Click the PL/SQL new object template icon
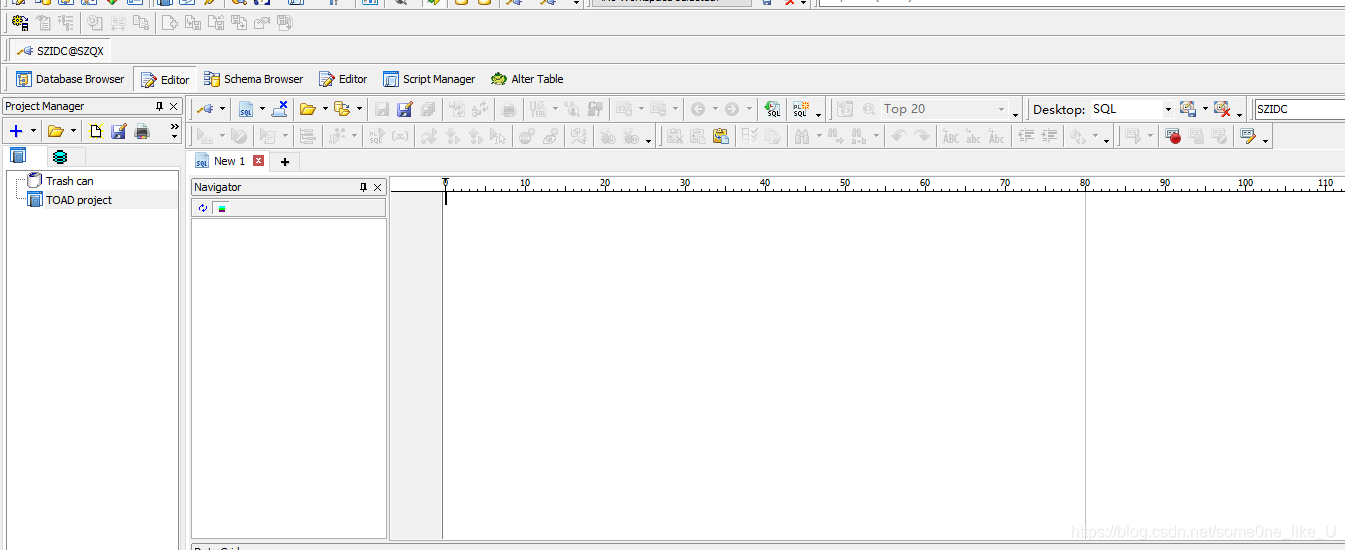This screenshot has height=550, width=1345. click(x=801, y=109)
